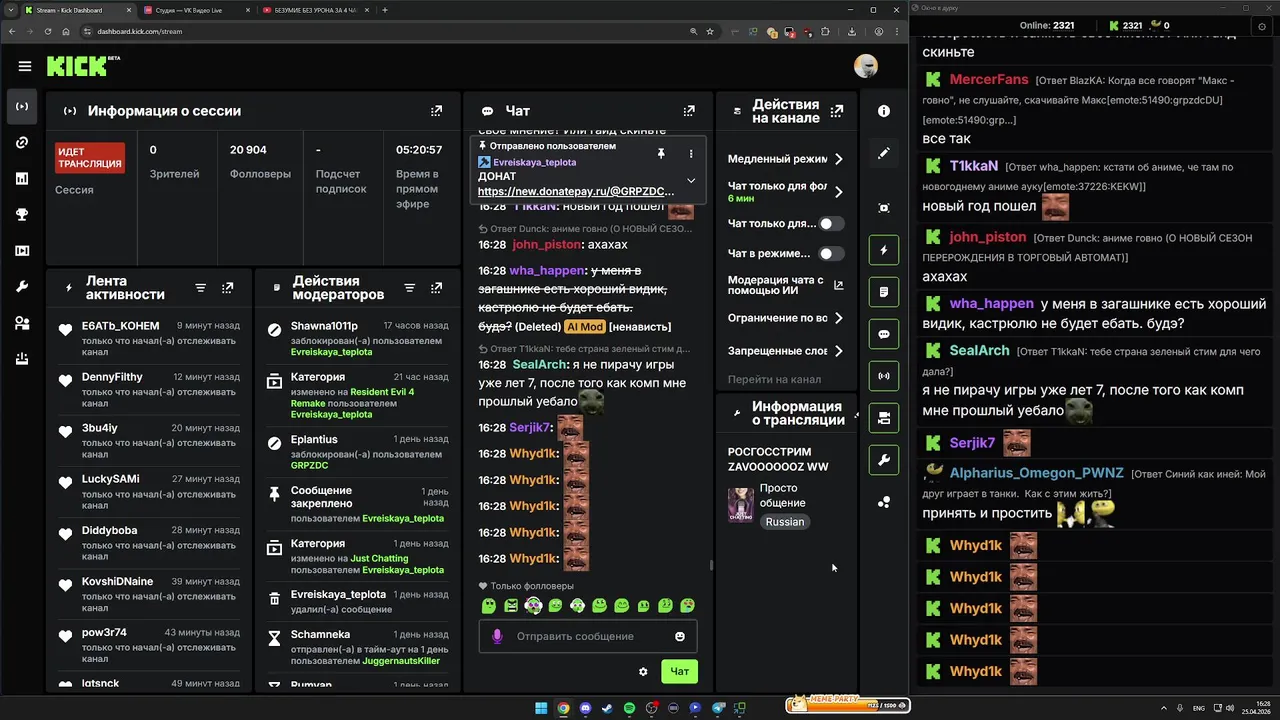Pop out the Chat panel
The height and width of the screenshot is (720, 1280).
point(688,111)
